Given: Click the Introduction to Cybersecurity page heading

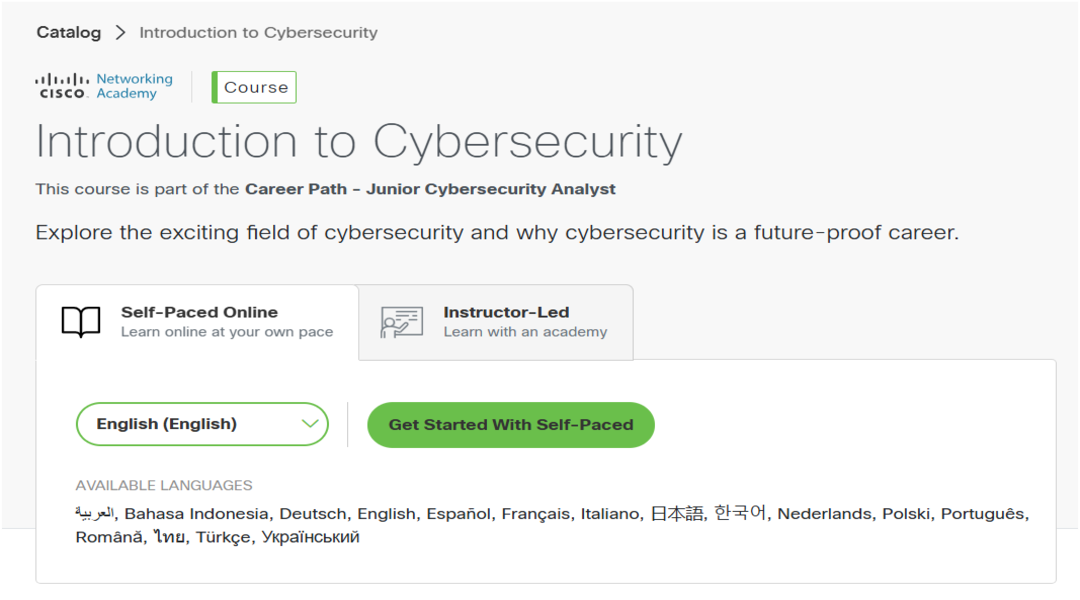Looking at the screenshot, I should [359, 142].
